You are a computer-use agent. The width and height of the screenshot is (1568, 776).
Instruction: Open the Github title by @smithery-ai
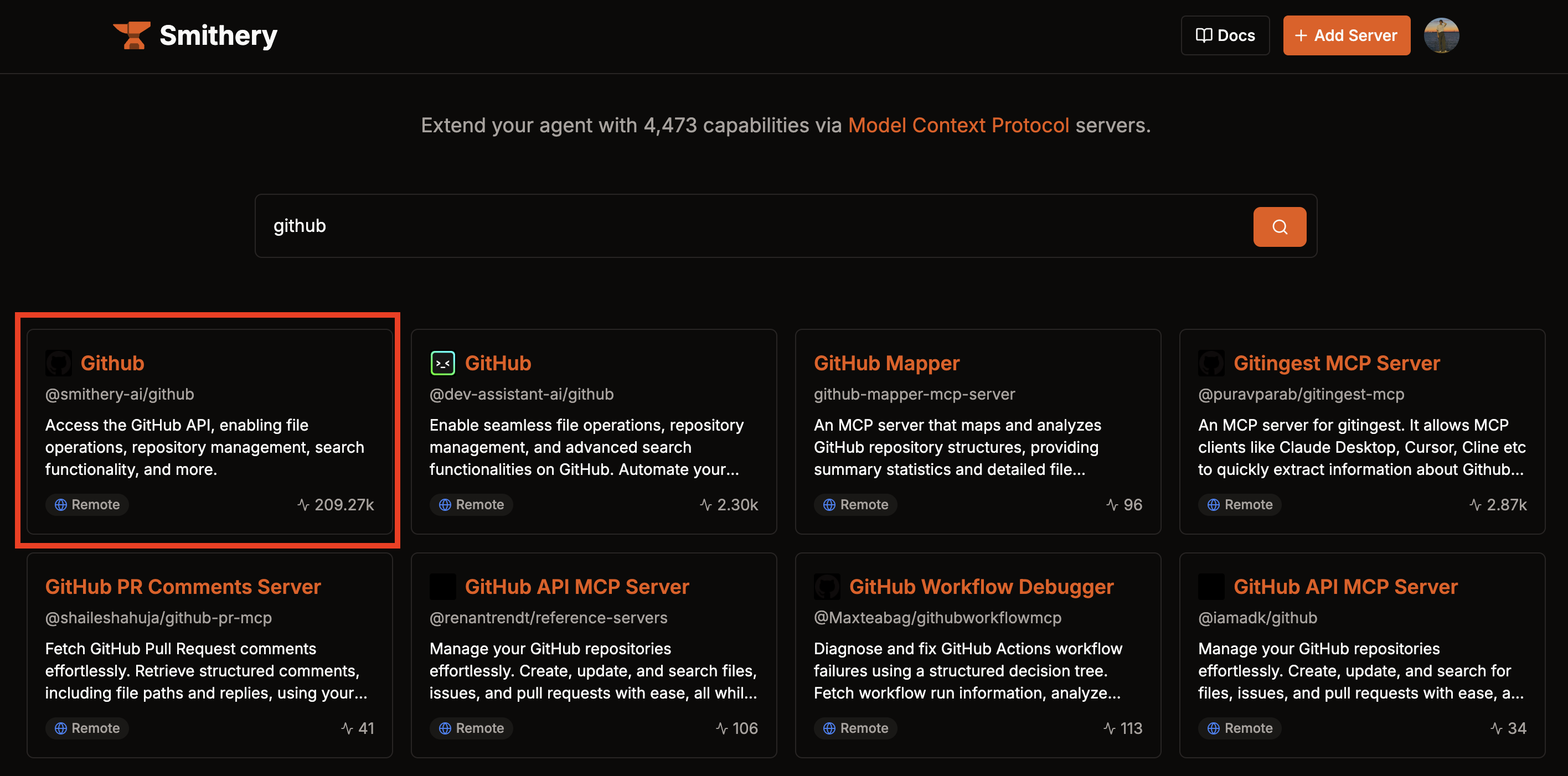click(x=112, y=363)
